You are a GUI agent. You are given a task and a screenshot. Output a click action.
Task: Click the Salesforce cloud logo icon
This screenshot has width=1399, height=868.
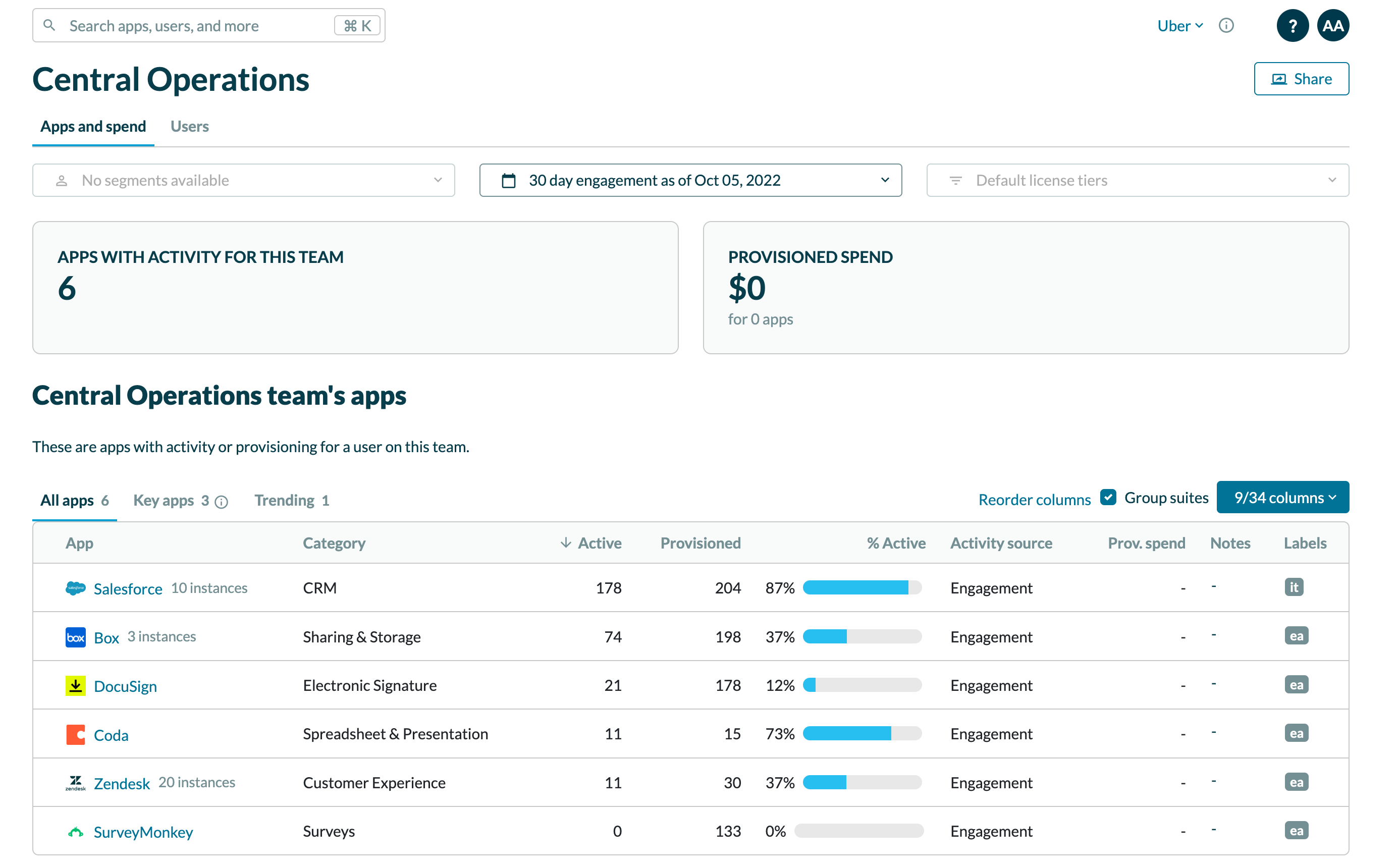pos(75,588)
